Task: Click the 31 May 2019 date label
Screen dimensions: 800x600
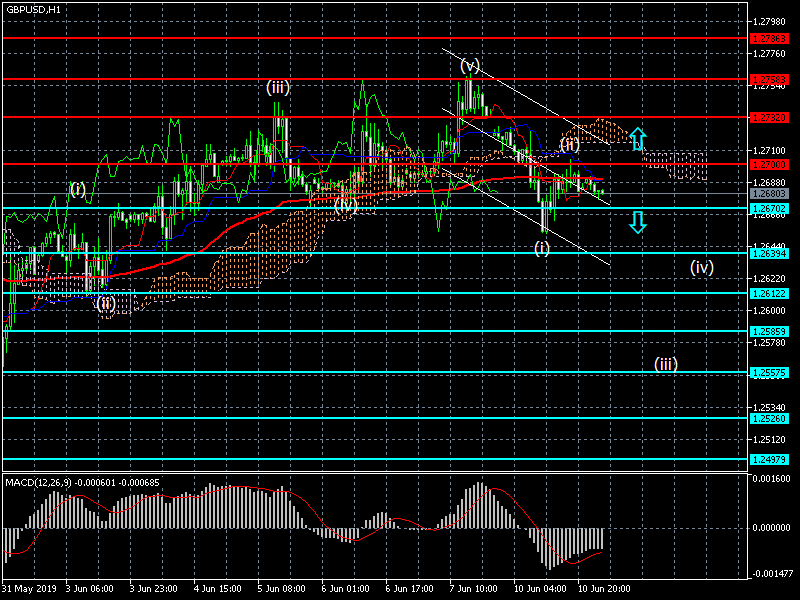Action: (28, 589)
